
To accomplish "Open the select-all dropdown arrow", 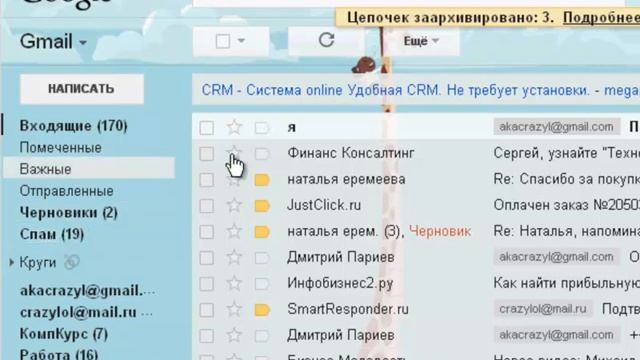I will [x=241, y=40].
